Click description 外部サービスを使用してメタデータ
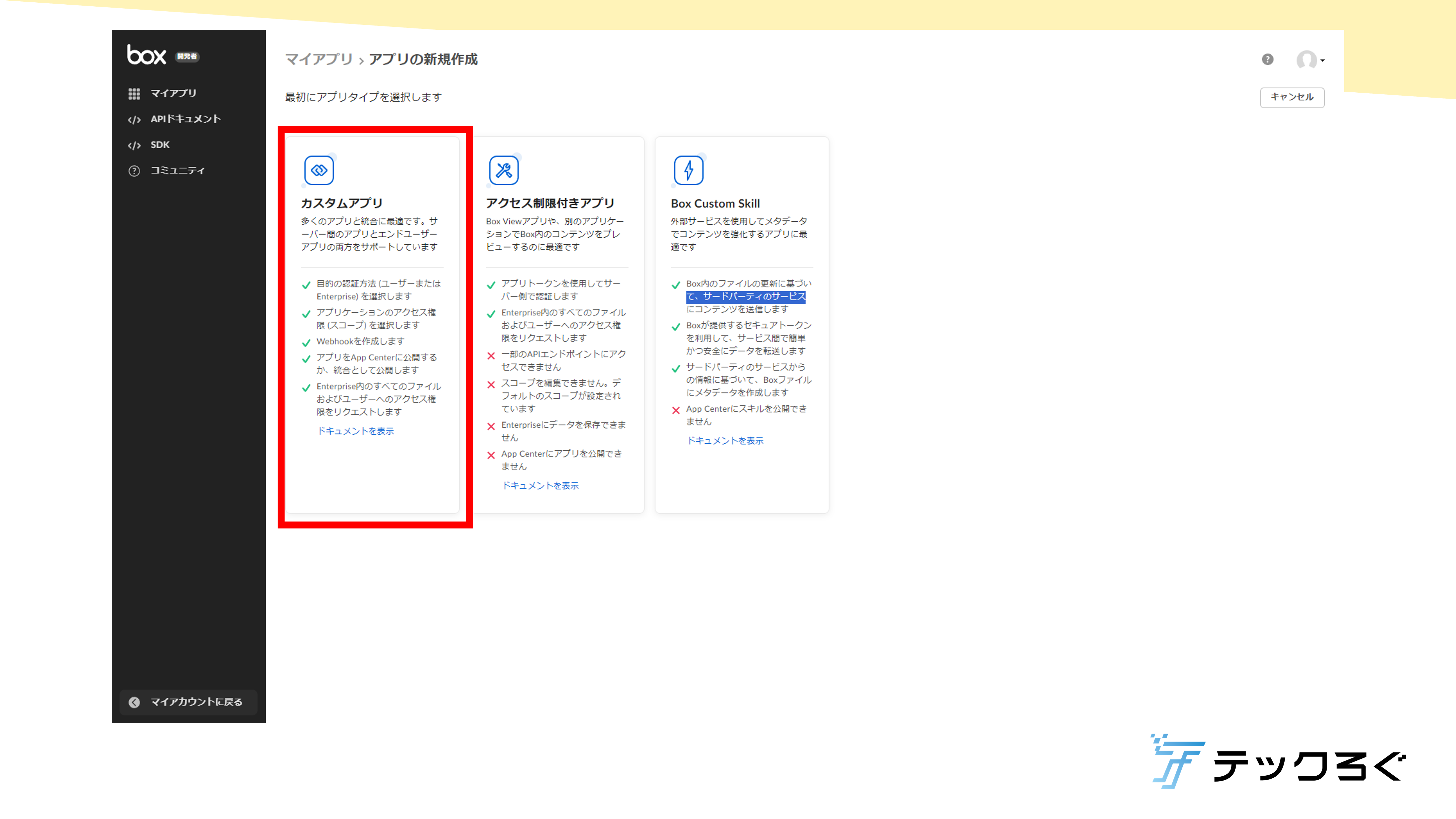 tap(739, 221)
